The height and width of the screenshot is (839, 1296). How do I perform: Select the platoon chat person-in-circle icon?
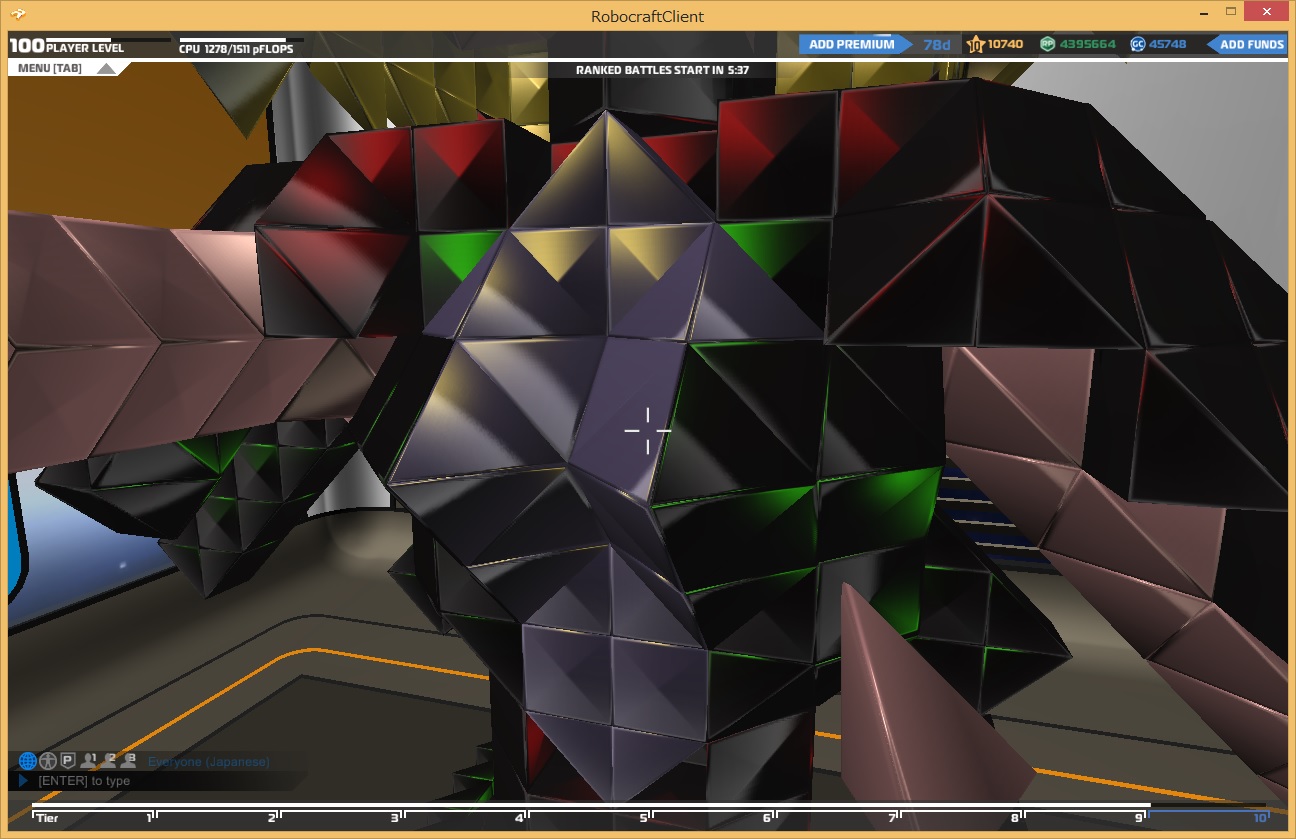[x=48, y=761]
